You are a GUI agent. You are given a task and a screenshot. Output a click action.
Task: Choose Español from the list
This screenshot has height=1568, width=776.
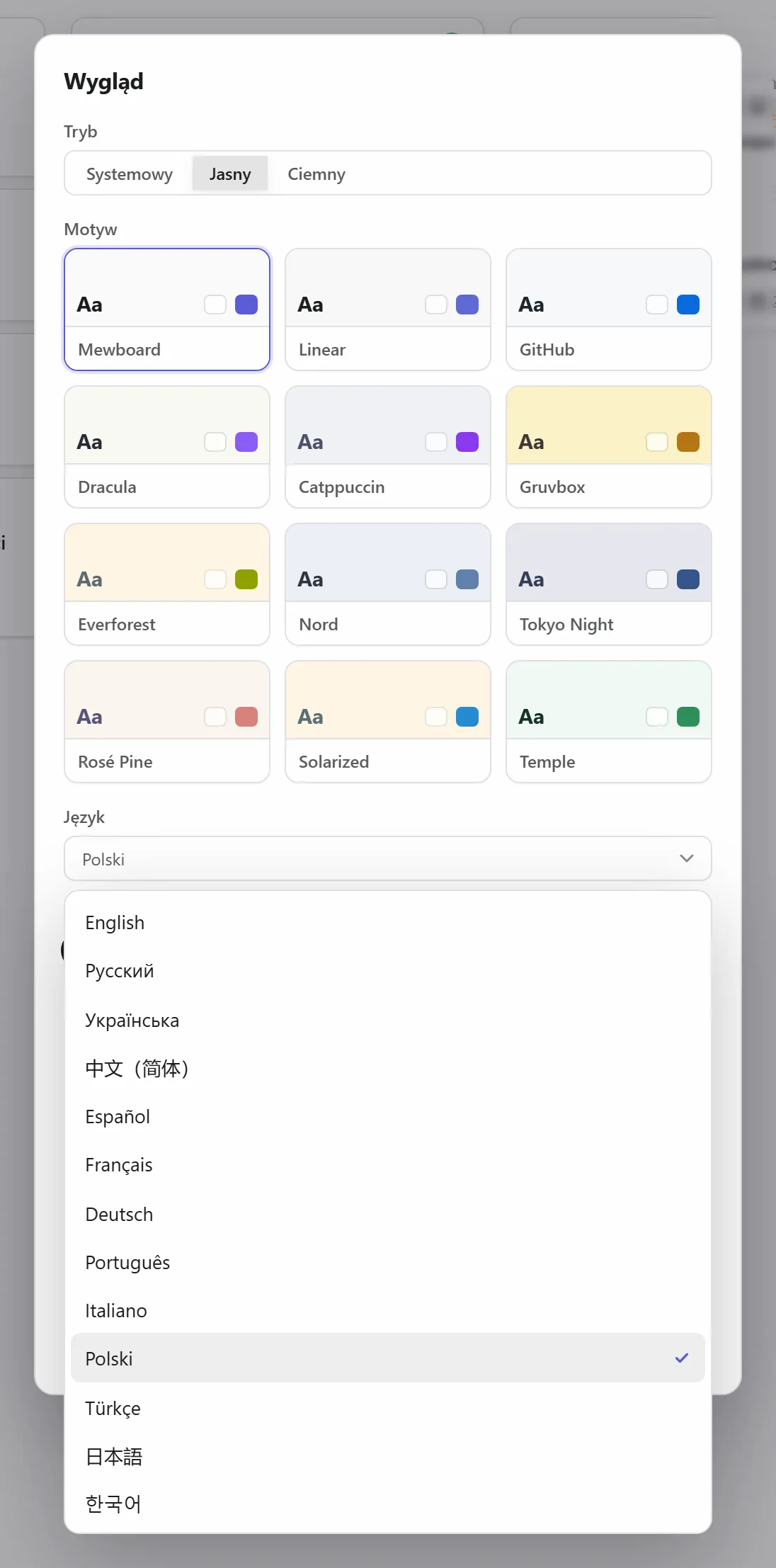(388, 1117)
